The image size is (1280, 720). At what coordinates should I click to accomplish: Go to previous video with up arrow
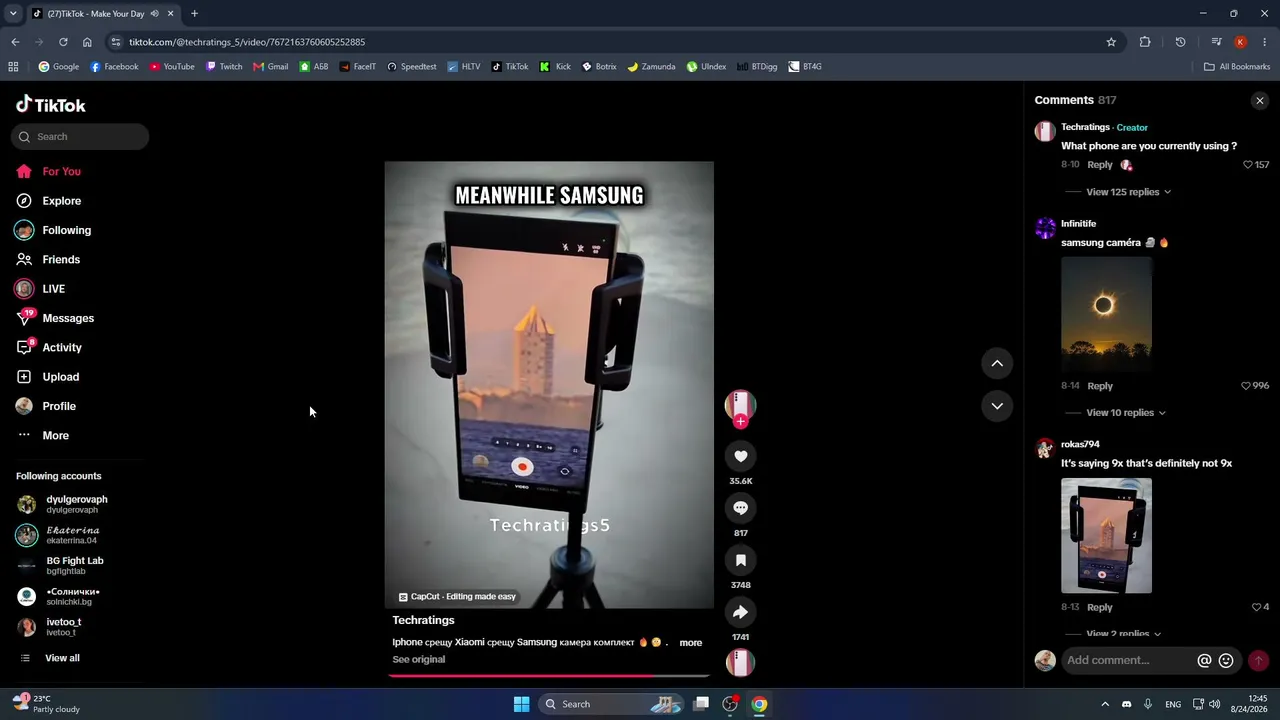click(997, 363)
